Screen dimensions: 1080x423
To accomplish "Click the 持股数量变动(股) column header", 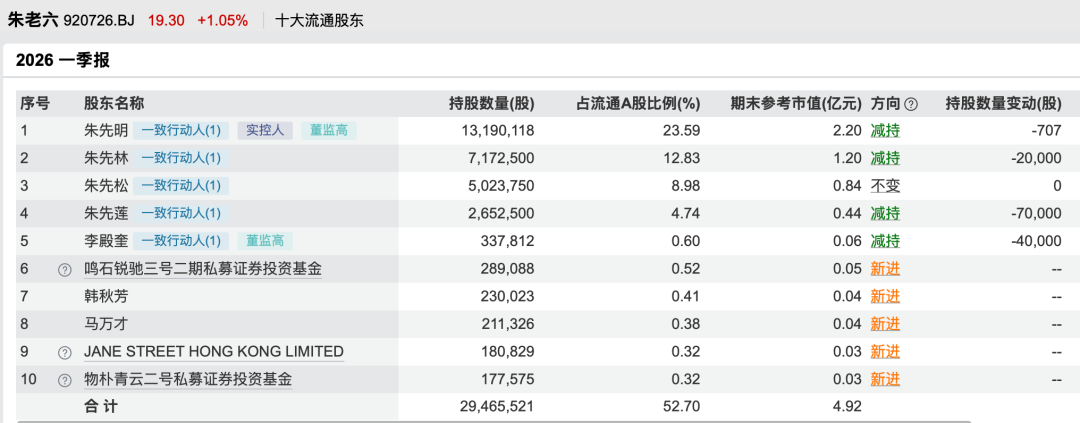I will point(1003,104).
